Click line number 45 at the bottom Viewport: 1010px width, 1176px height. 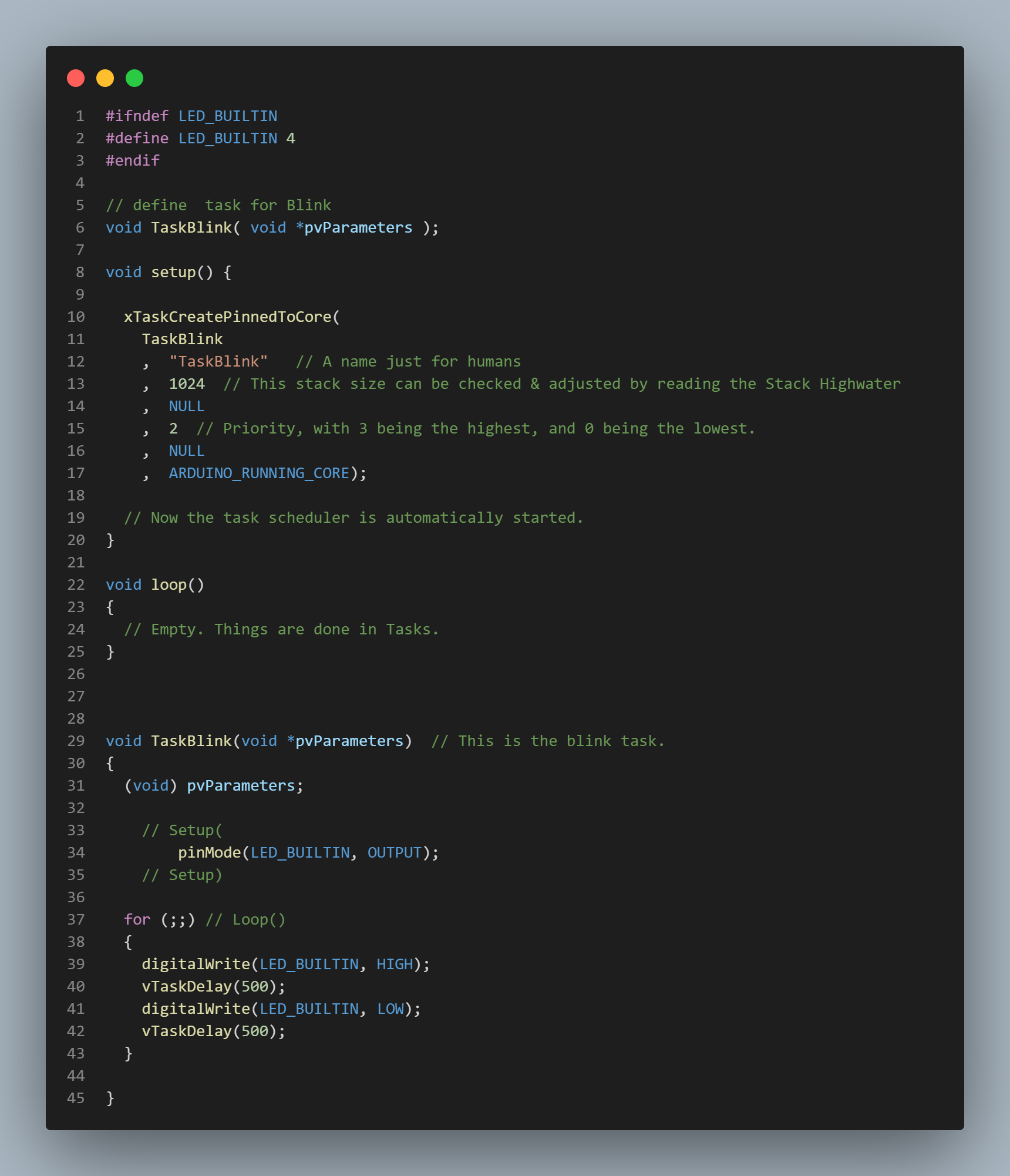[76, 1098]
